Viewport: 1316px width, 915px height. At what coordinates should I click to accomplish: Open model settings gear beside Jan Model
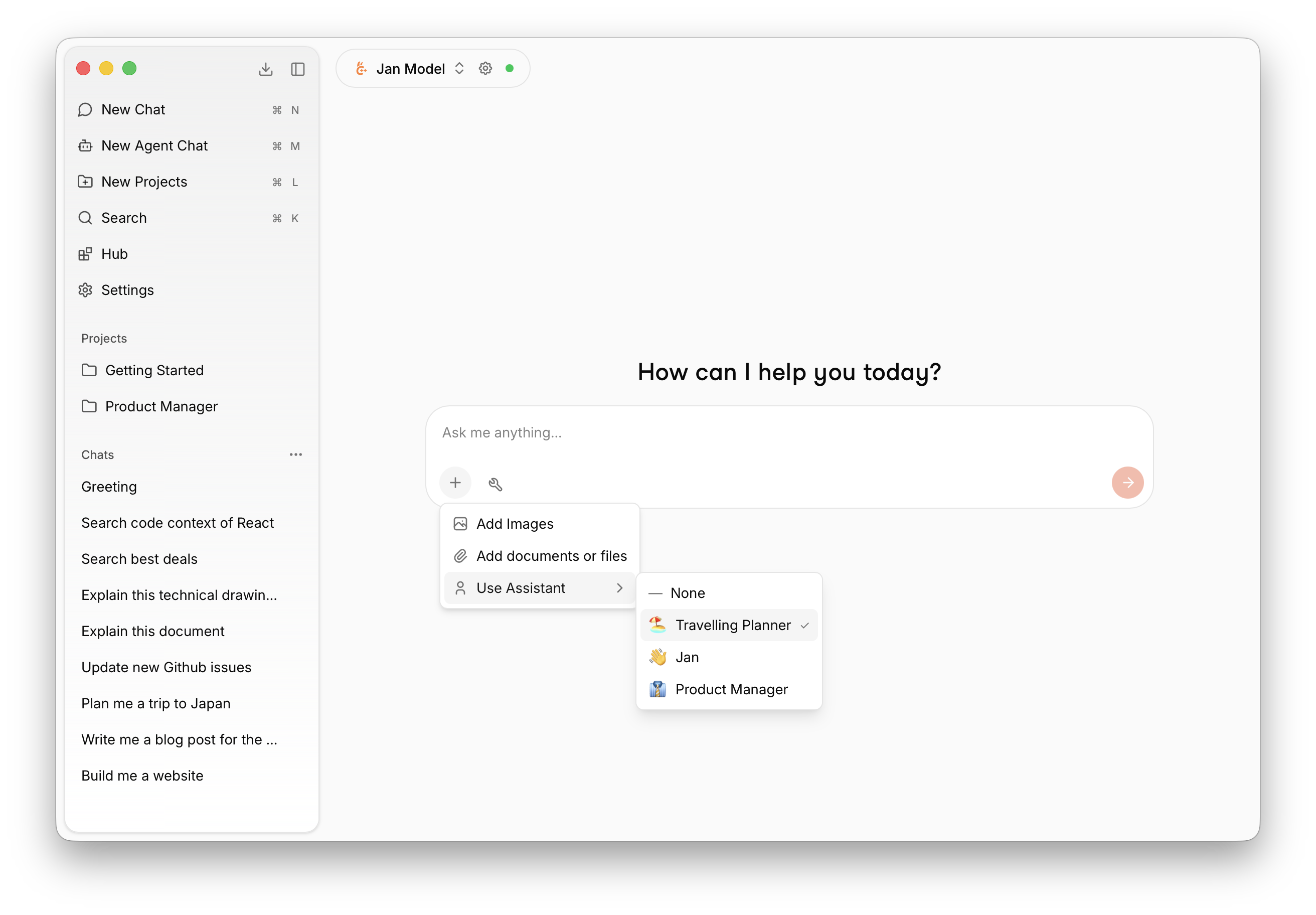[485, 68]
